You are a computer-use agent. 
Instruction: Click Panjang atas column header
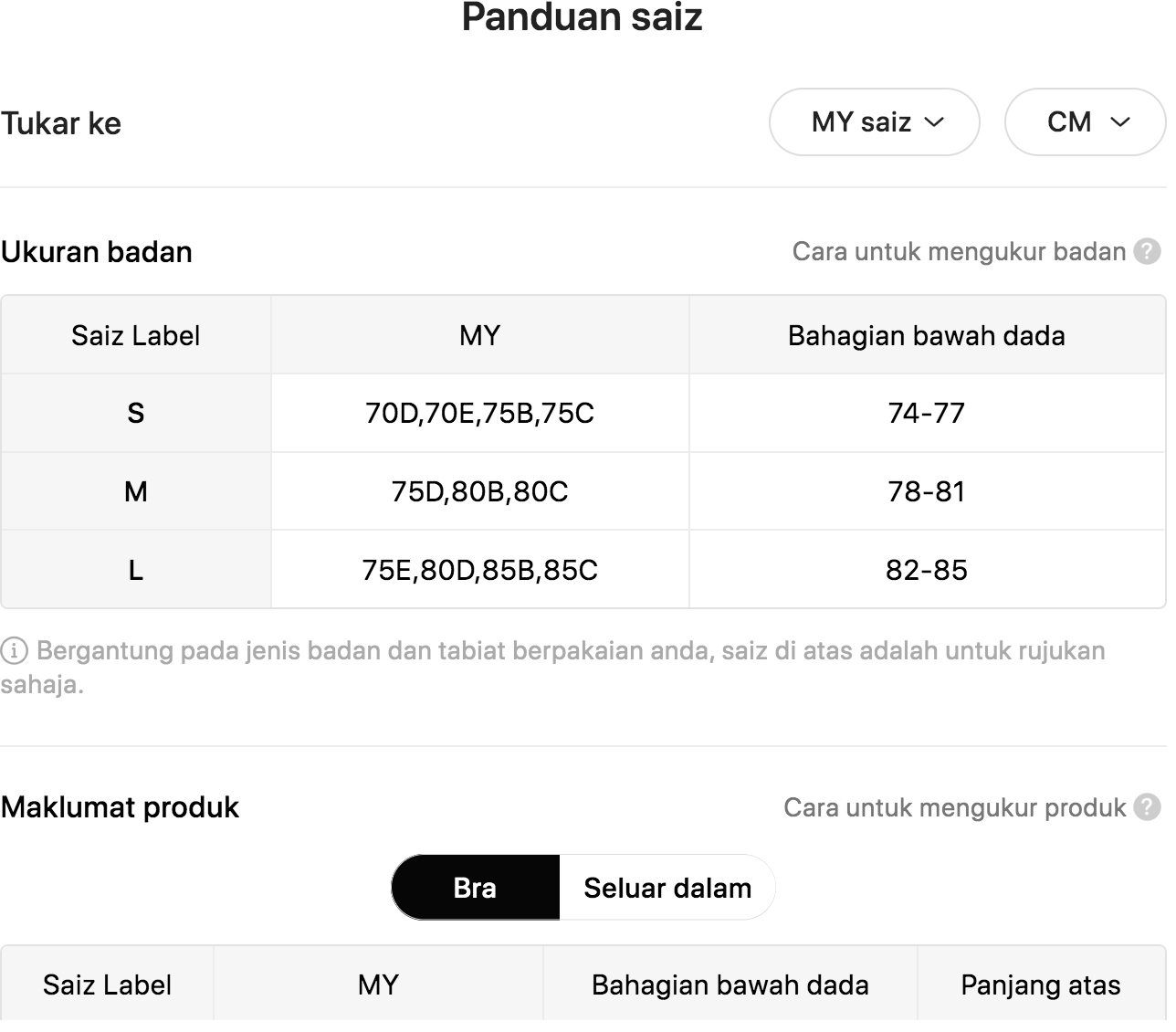click(1041, 985)
